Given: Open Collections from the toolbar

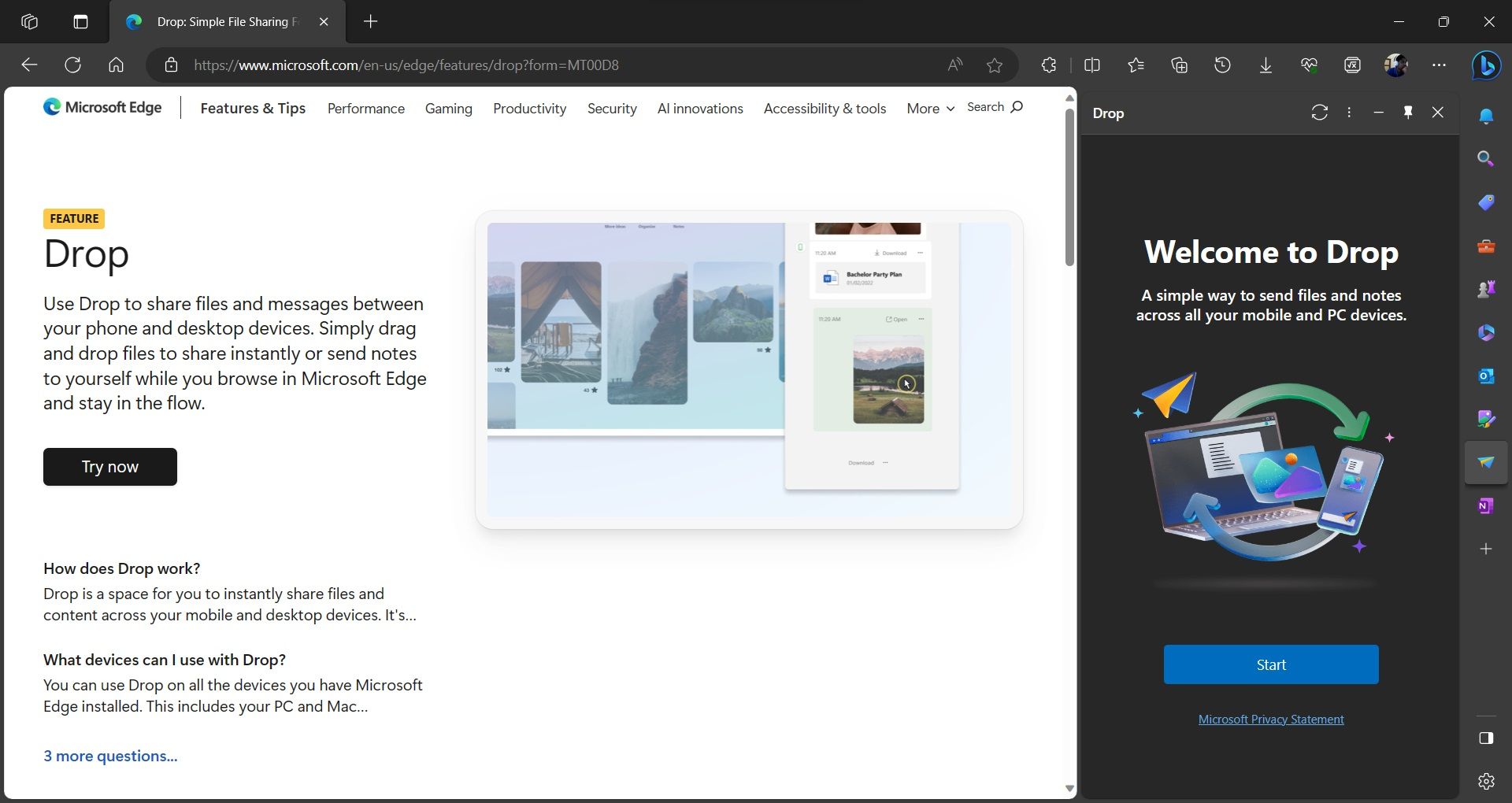Looking at the screenshot, I should coord(1179,65).
